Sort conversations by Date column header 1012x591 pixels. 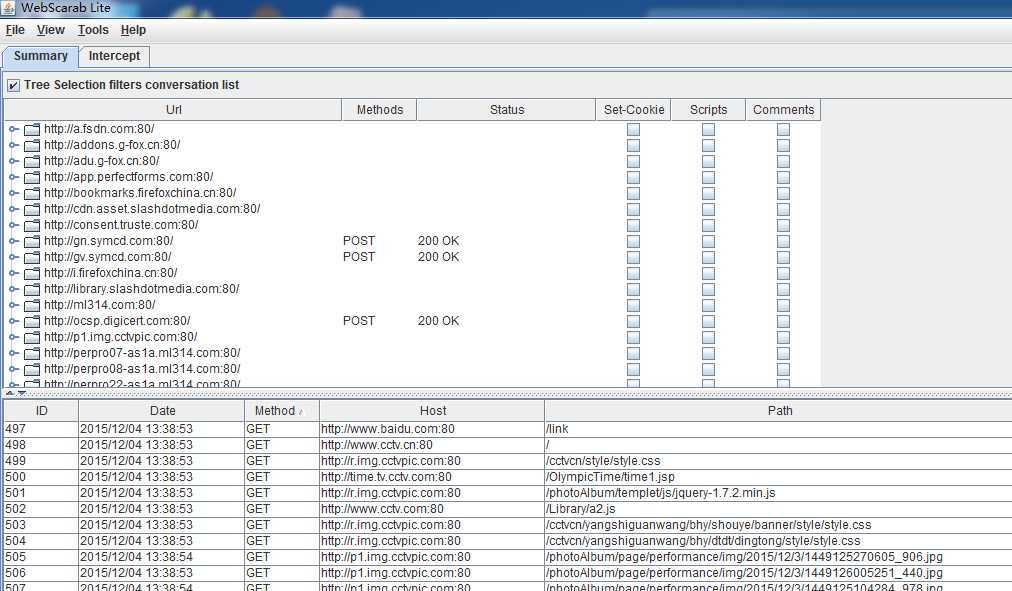(162, 410)
